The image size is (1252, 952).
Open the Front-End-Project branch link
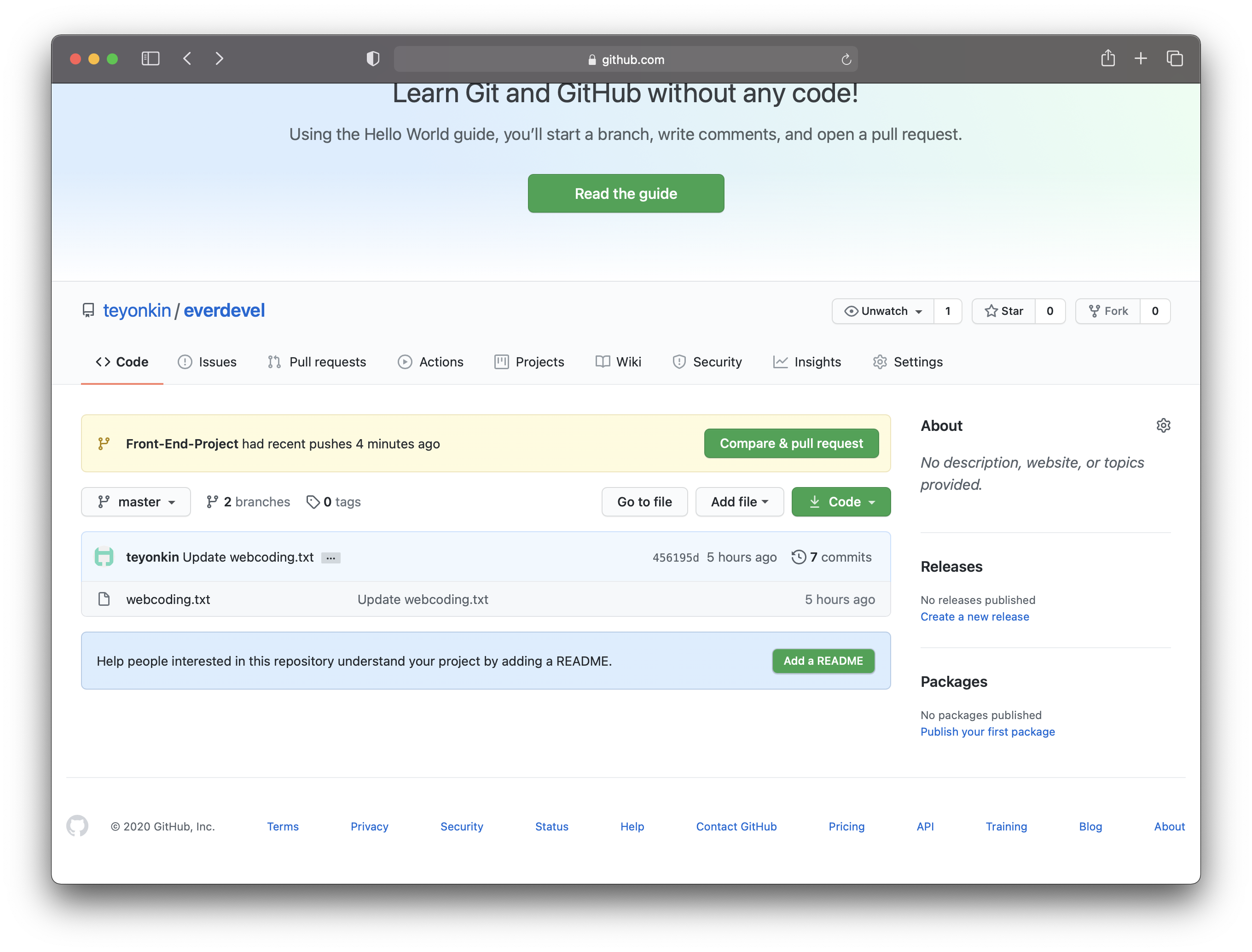coord(182,444)
